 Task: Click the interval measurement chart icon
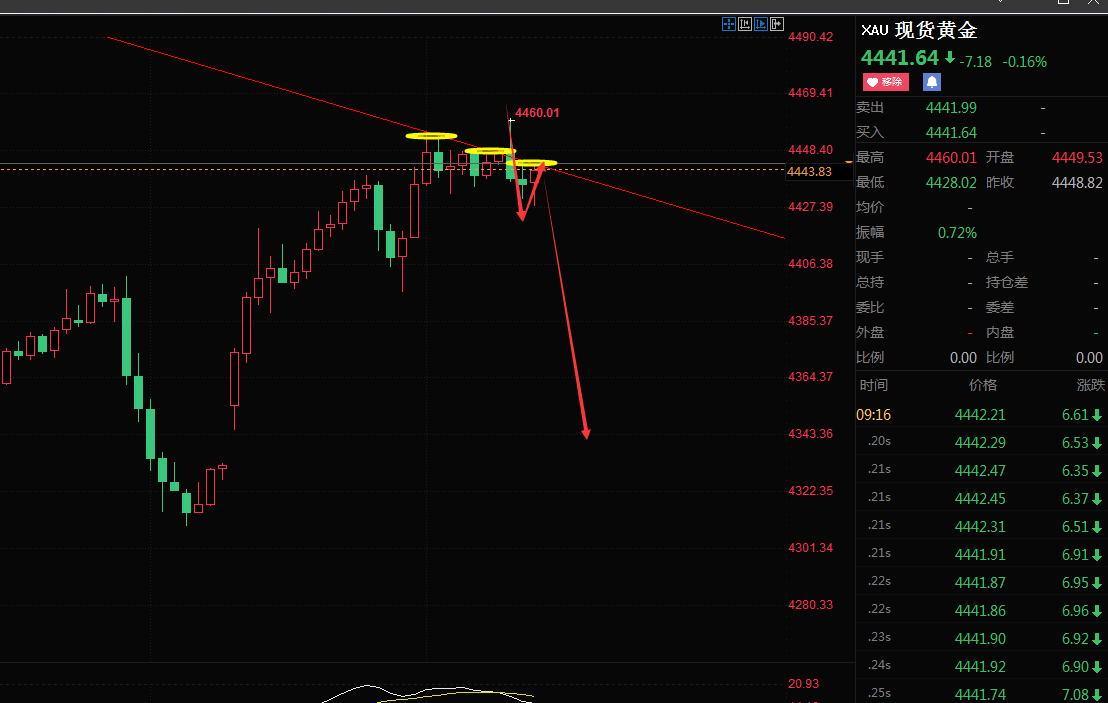click(745, 24)
